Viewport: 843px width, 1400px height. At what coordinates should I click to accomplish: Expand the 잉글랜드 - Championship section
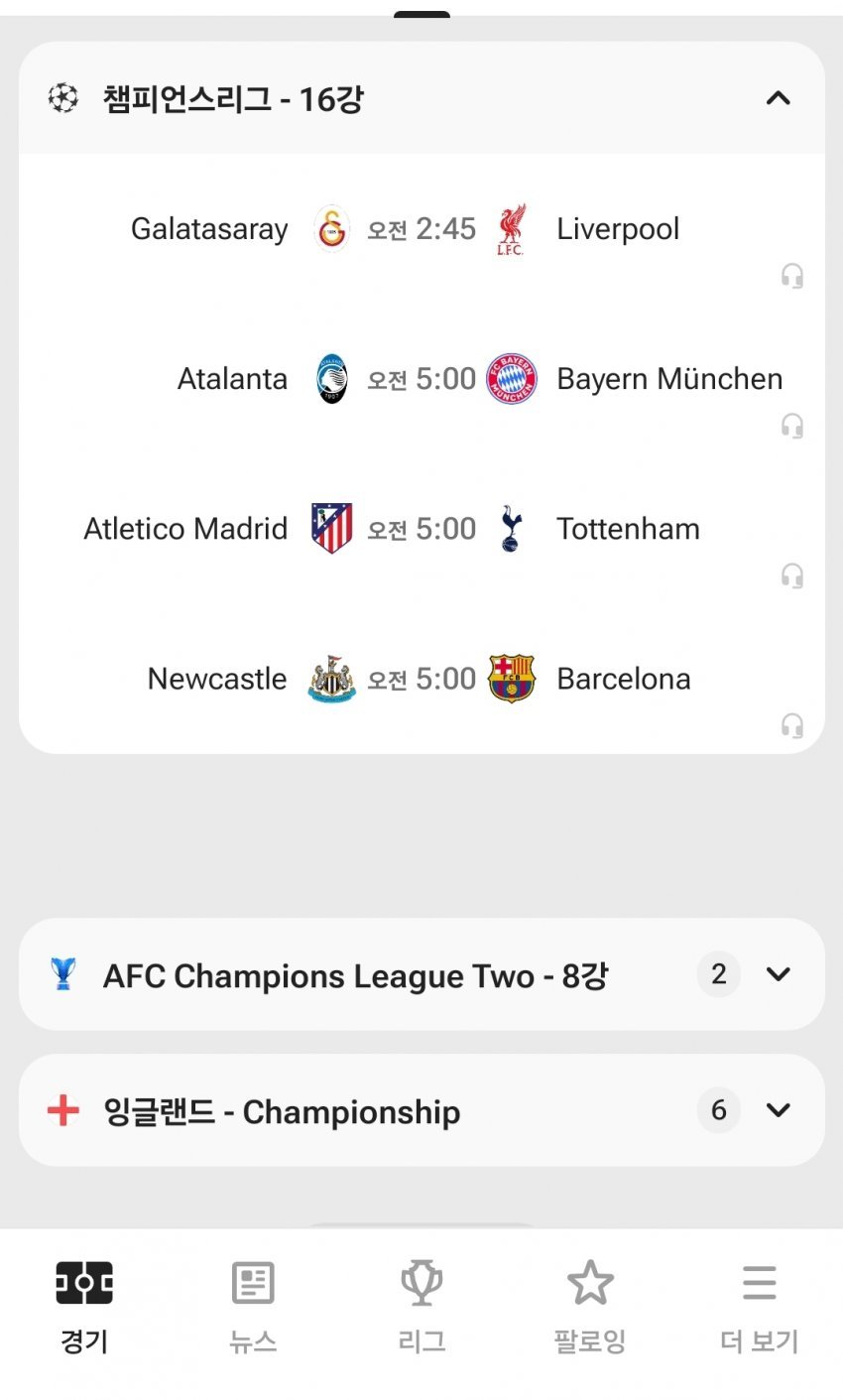779,1110
